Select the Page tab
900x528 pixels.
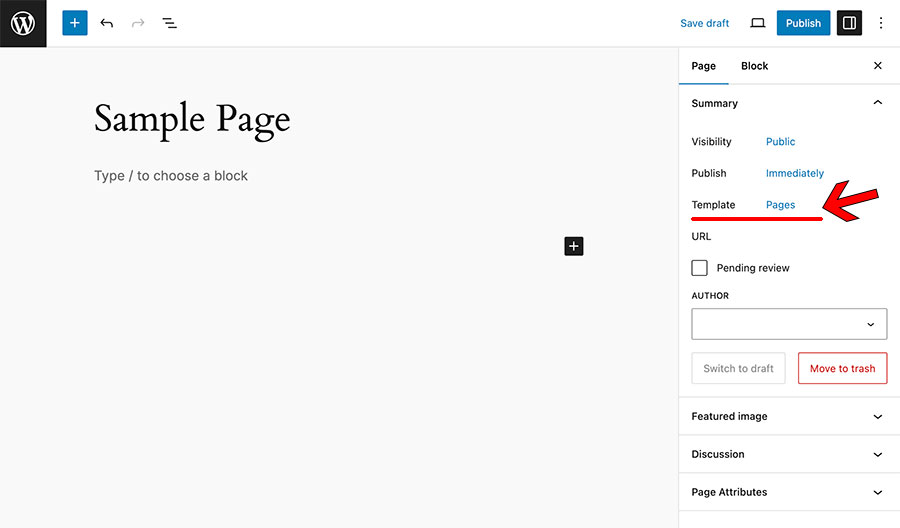[704, 66]
